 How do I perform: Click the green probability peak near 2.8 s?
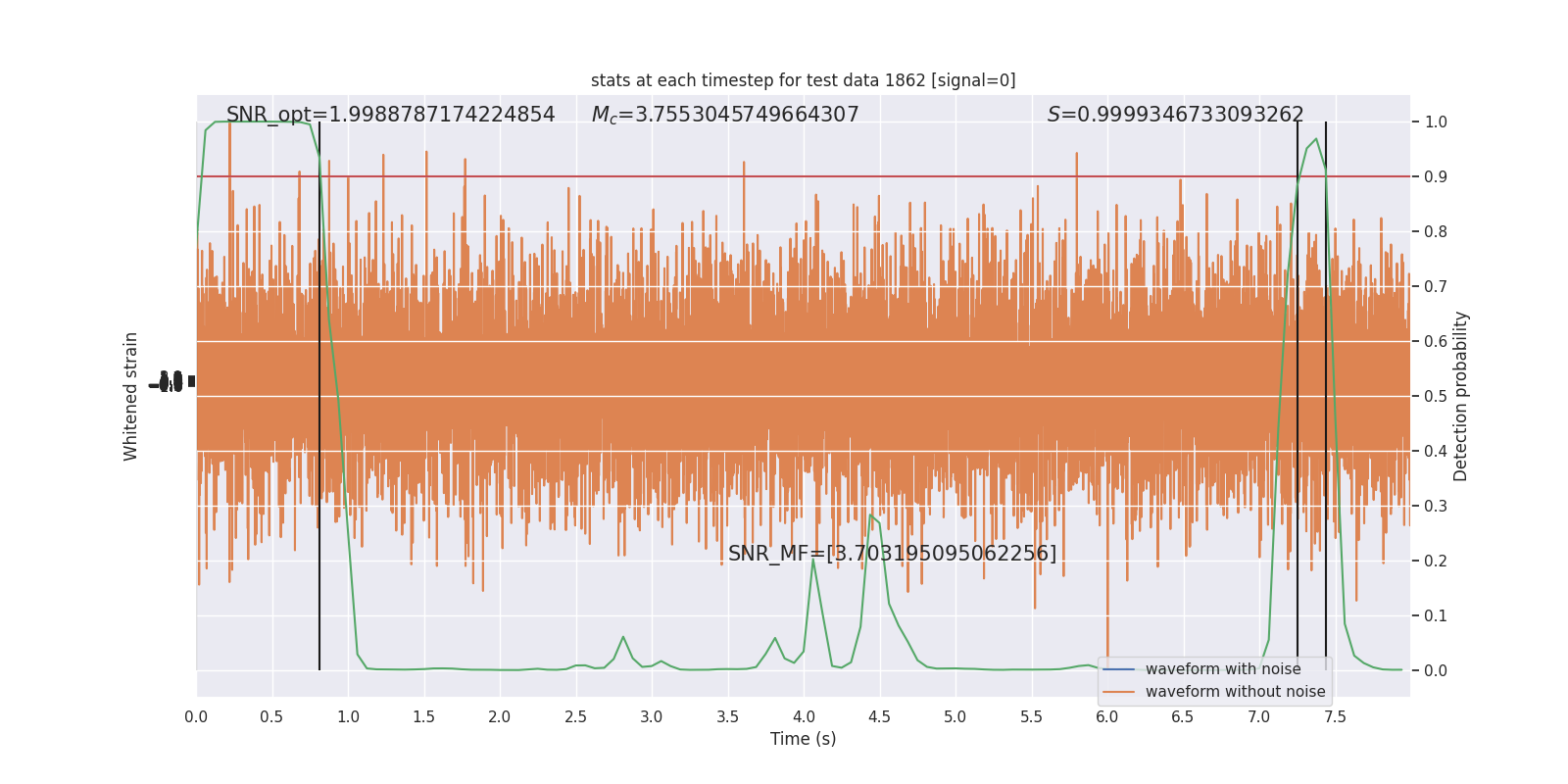(x=623, y=637)
